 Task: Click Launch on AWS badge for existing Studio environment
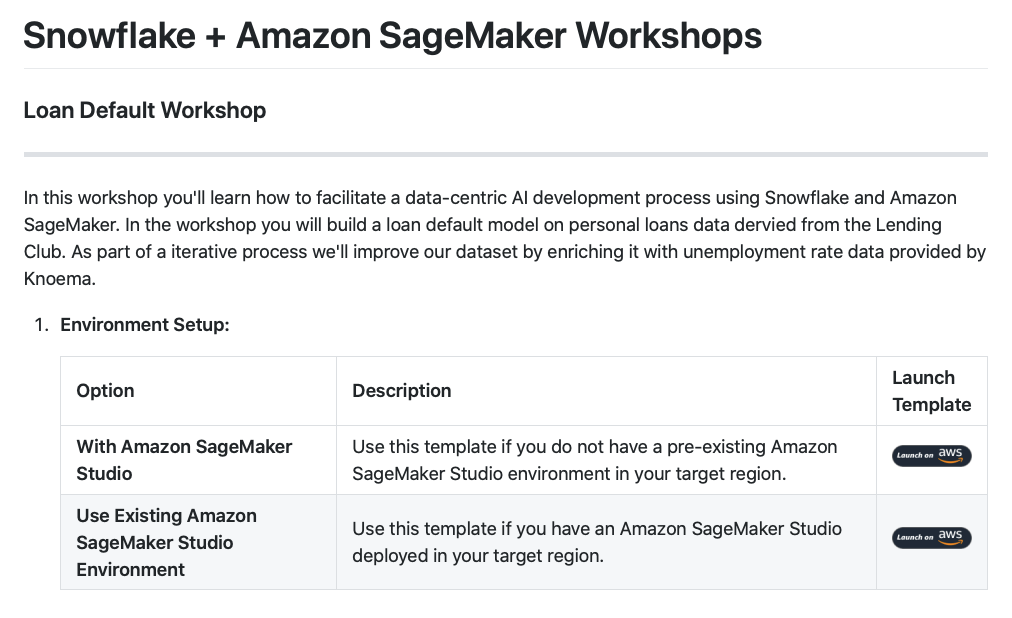(x=931, y=538)
